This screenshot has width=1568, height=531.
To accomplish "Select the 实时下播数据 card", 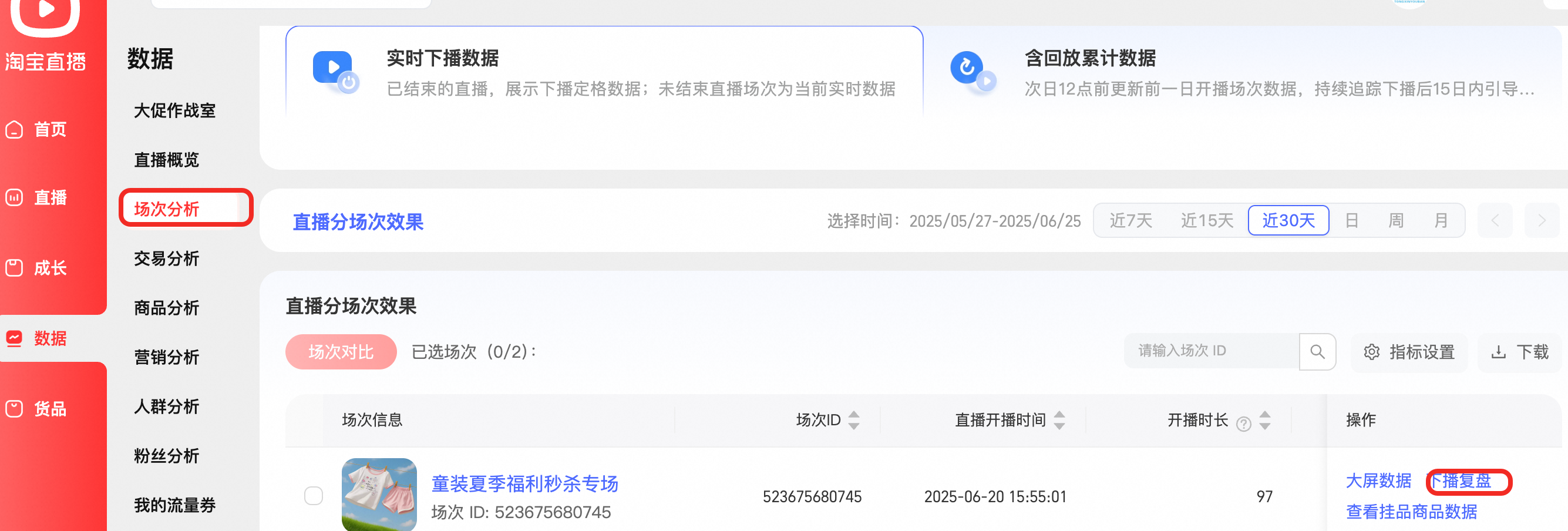I will [x=604, y=72].
